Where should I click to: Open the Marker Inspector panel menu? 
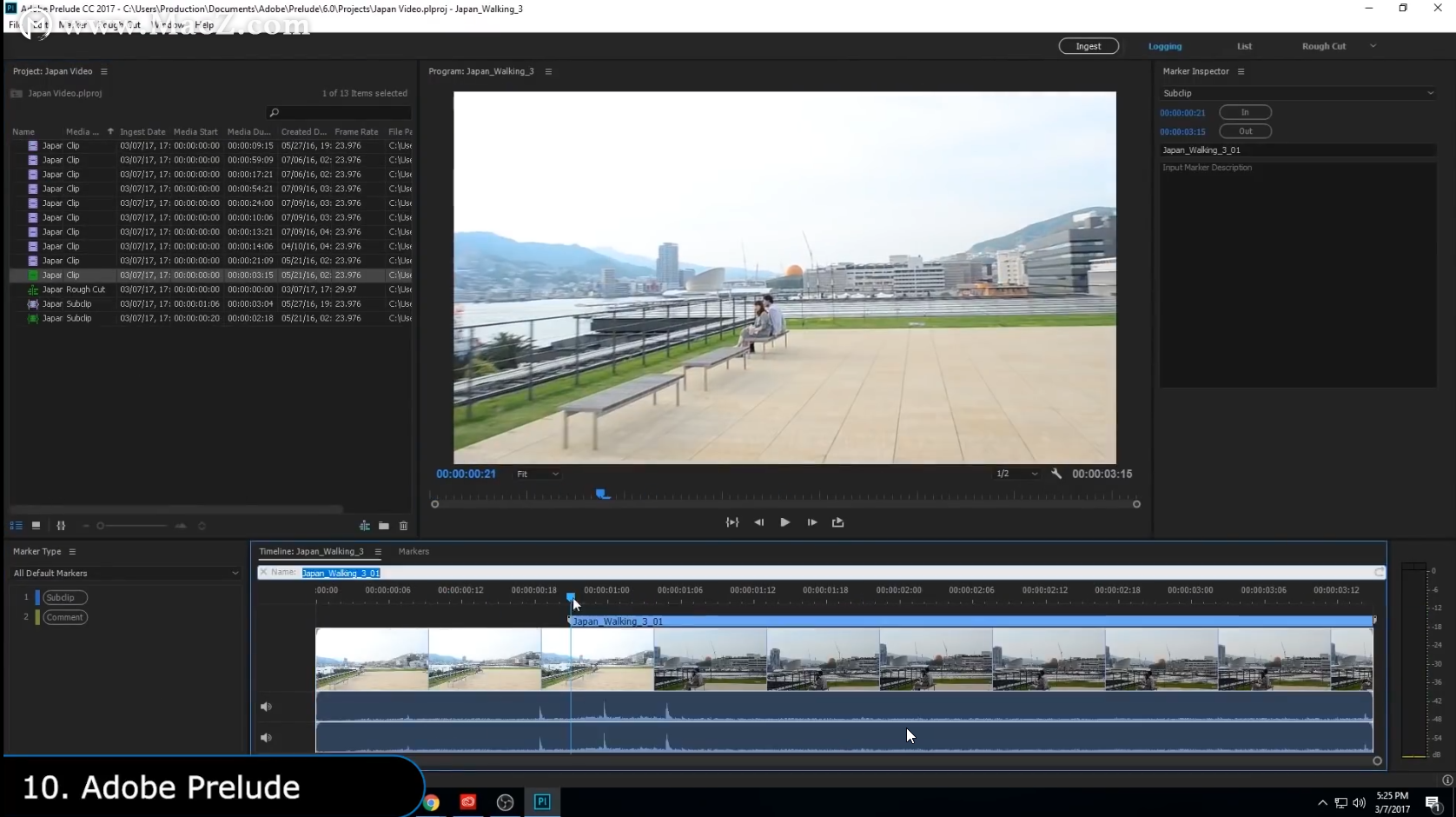tap(1241, 71)
